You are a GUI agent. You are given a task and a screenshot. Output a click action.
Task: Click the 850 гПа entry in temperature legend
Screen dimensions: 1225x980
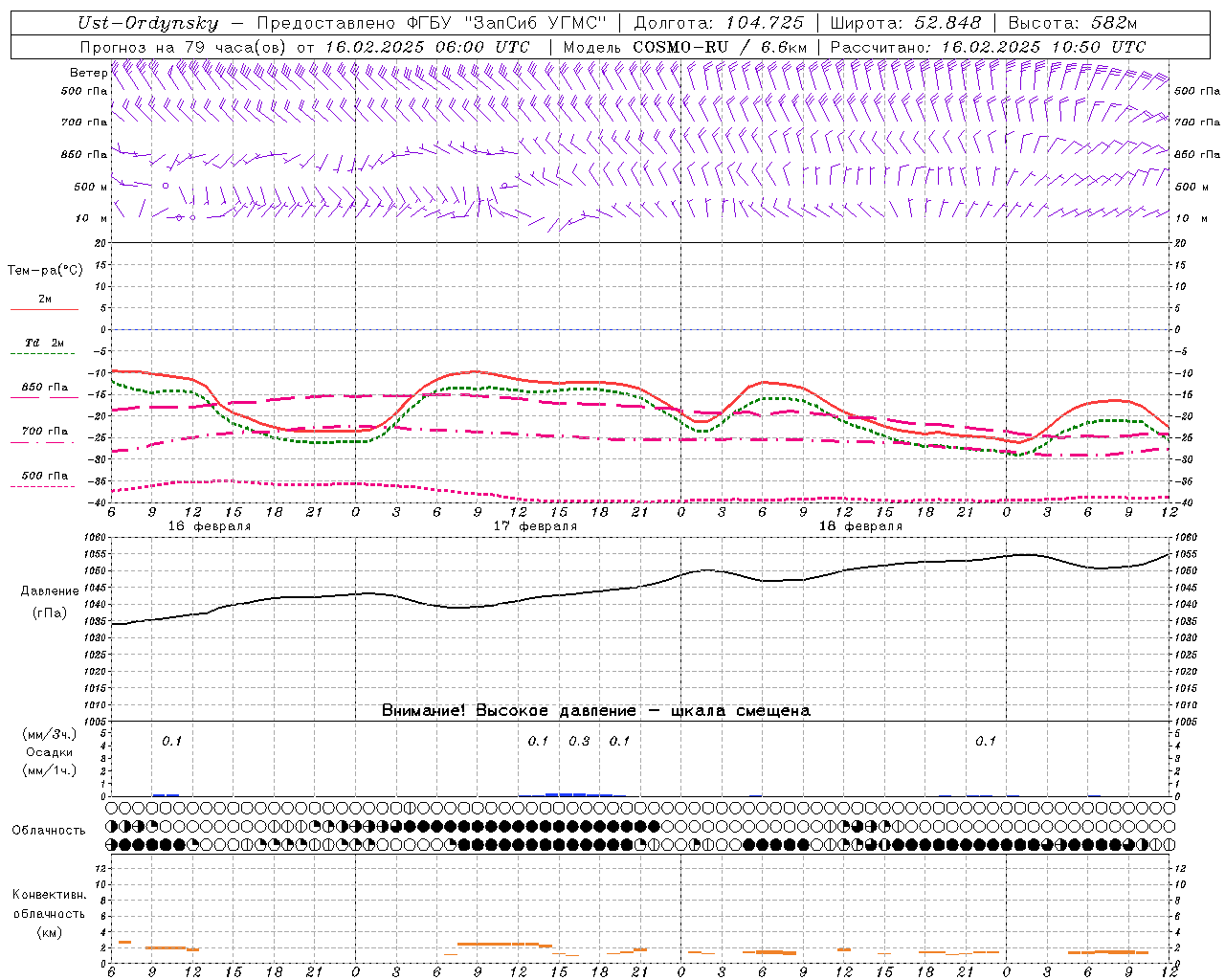[45, 388]
